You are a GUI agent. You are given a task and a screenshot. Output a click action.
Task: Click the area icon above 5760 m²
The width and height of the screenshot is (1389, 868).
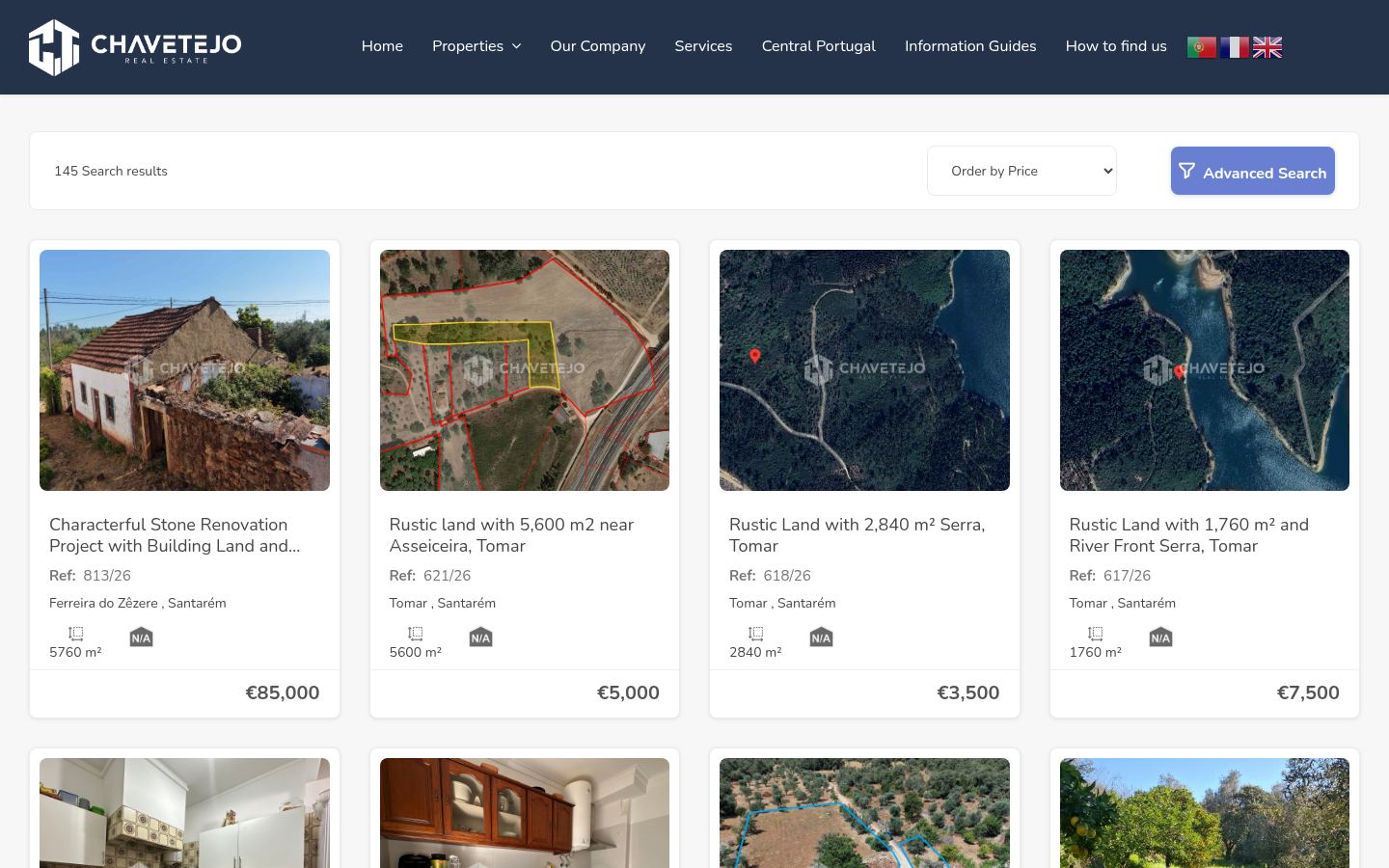click(x=75, y=634)
